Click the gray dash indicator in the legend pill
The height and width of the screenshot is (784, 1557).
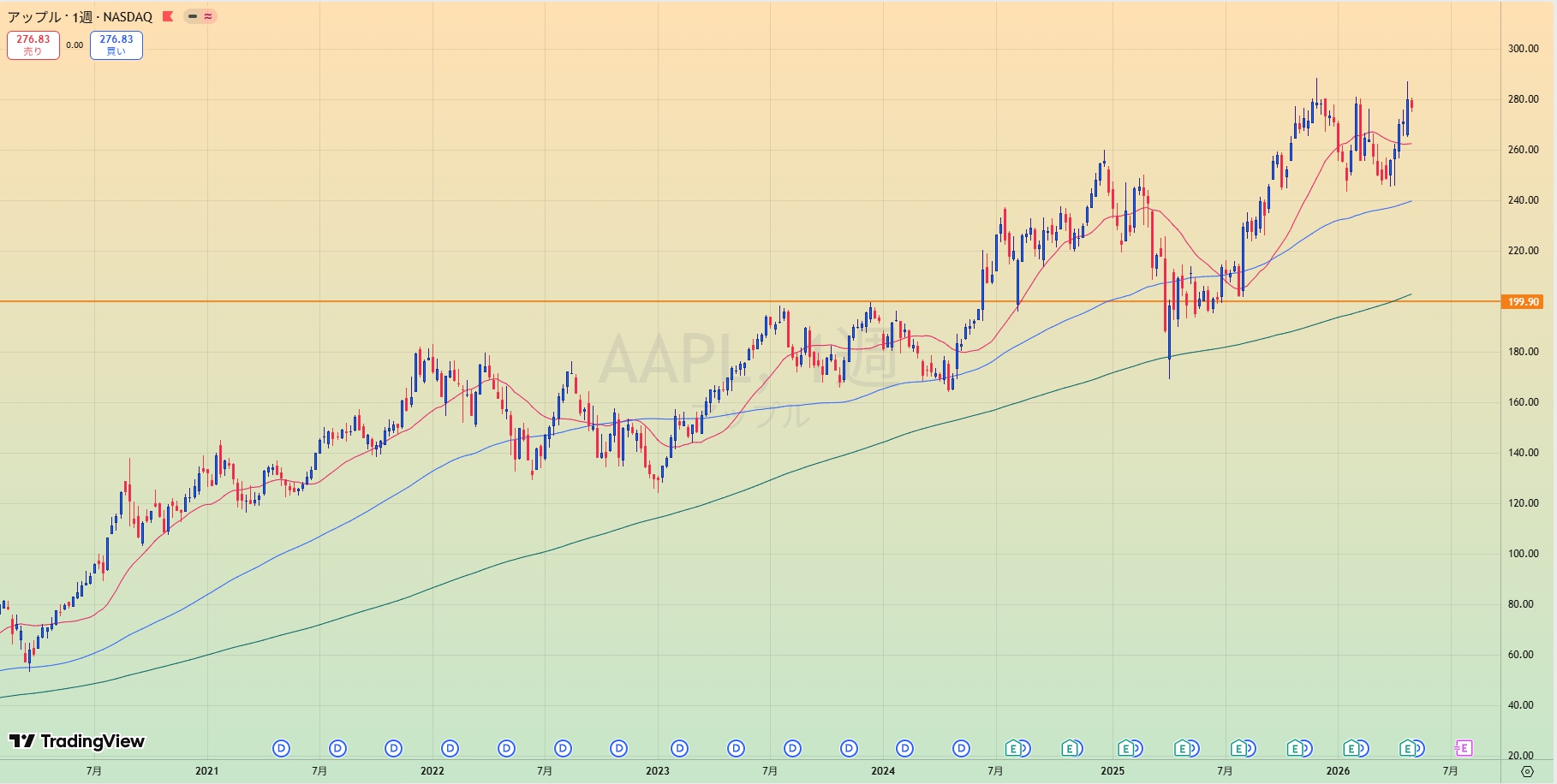193,16
